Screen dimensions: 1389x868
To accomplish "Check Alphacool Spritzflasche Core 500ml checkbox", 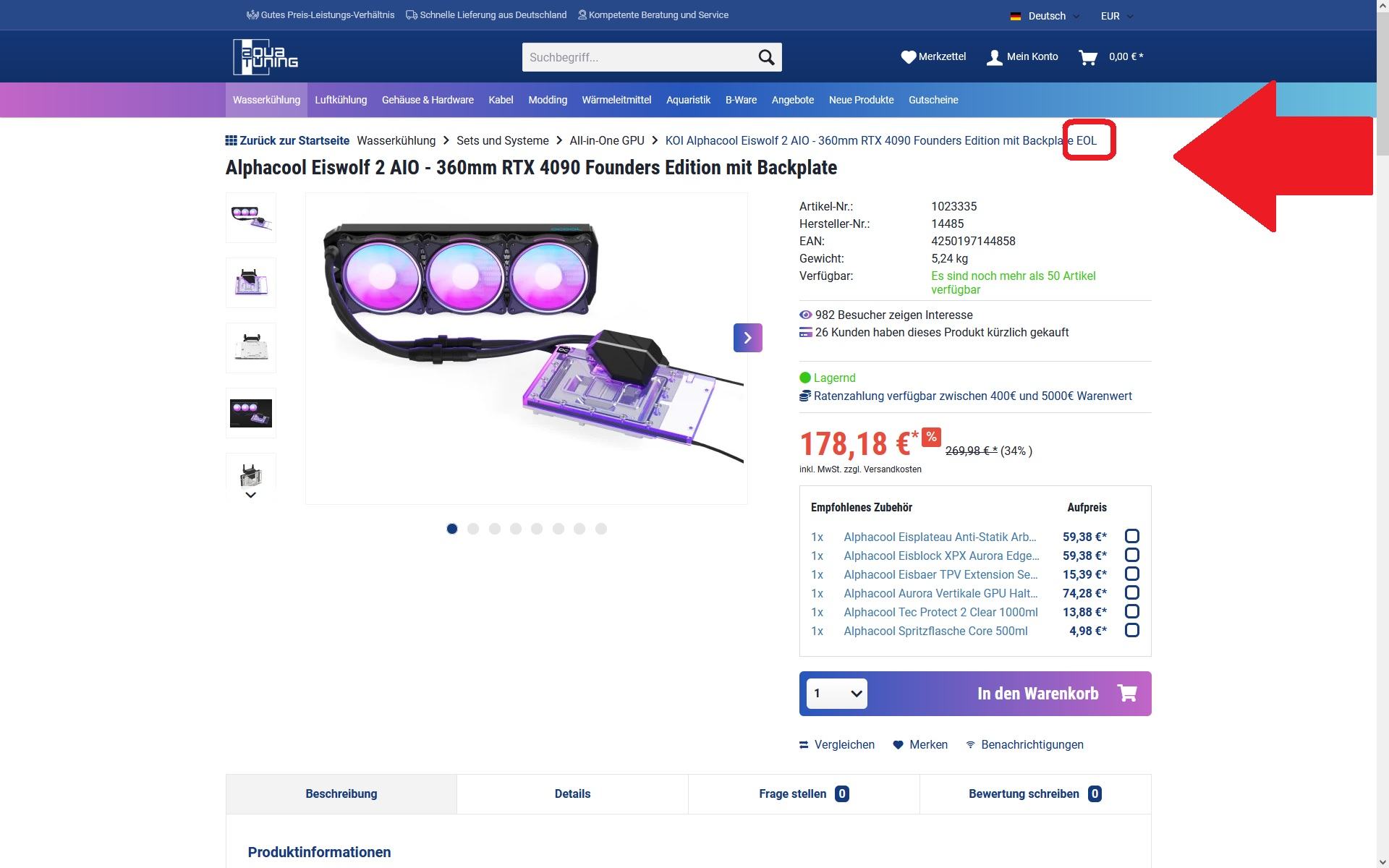I will pos(1131,631).
